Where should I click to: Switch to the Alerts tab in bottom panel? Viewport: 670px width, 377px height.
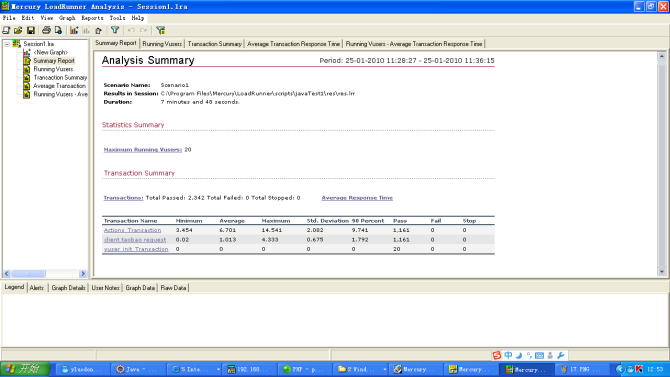click(37, 288)
